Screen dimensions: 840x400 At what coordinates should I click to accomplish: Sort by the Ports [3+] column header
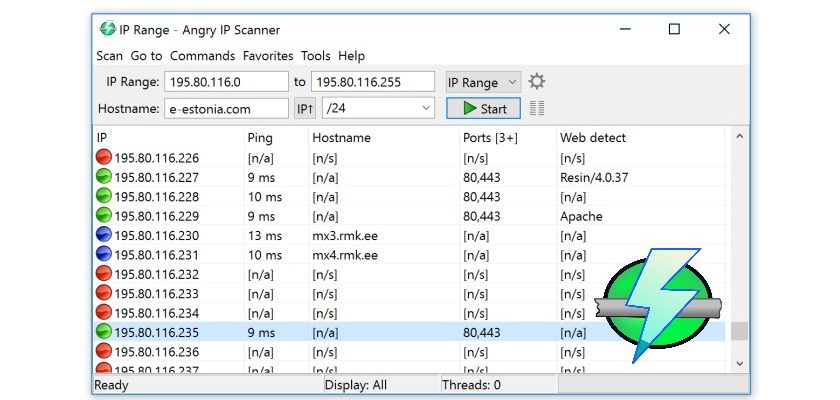508,138
